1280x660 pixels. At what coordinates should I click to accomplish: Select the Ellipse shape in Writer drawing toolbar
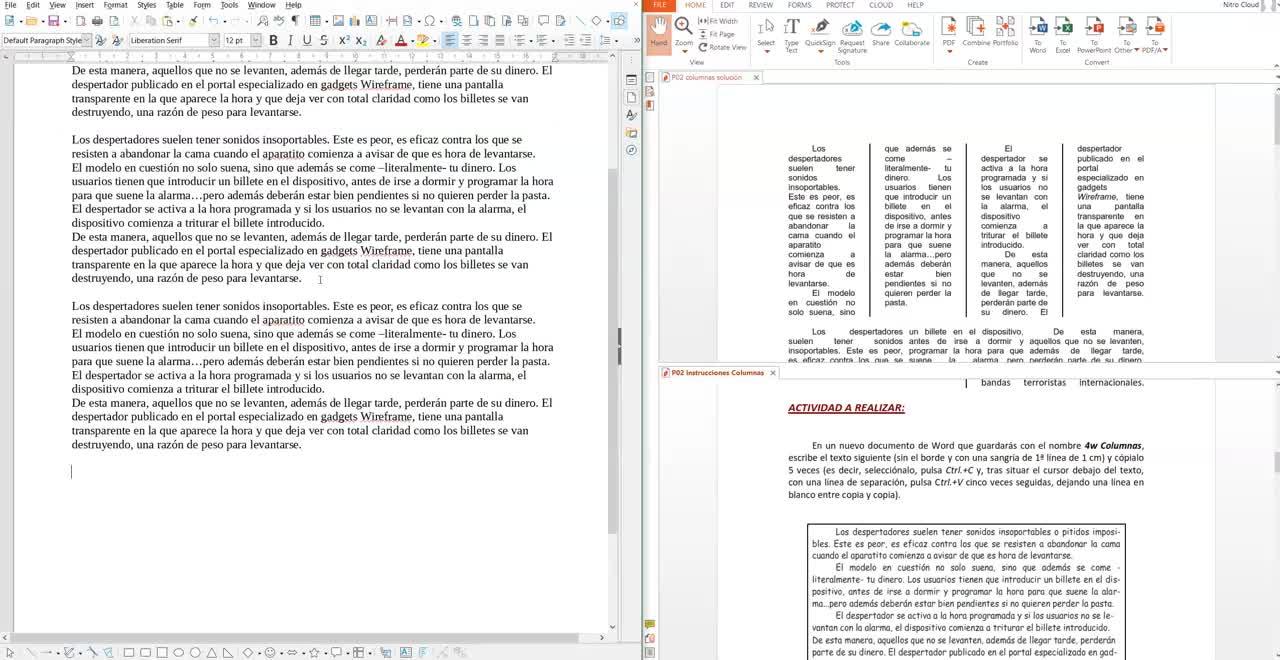coord(178,653)
